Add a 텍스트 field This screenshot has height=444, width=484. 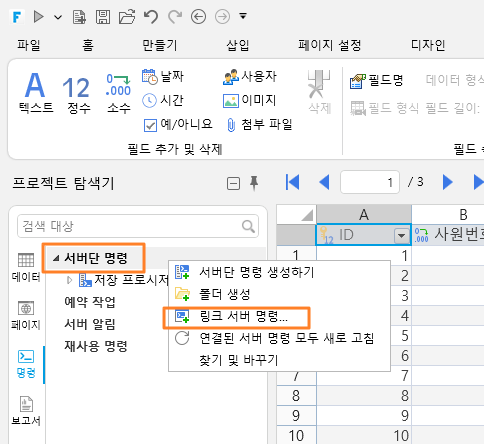tap(36, 93)
